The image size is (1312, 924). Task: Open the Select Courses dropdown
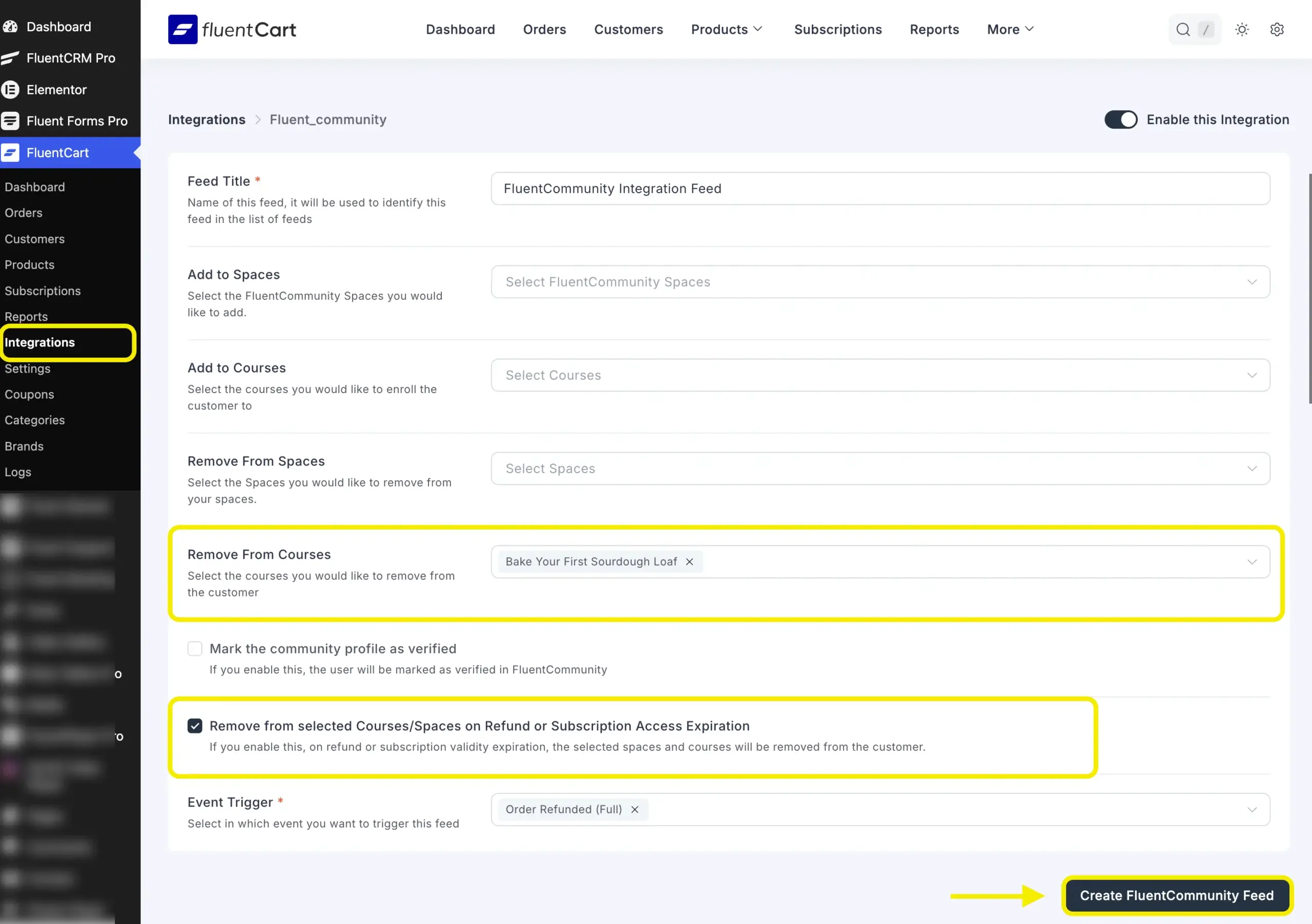(880, 375)
